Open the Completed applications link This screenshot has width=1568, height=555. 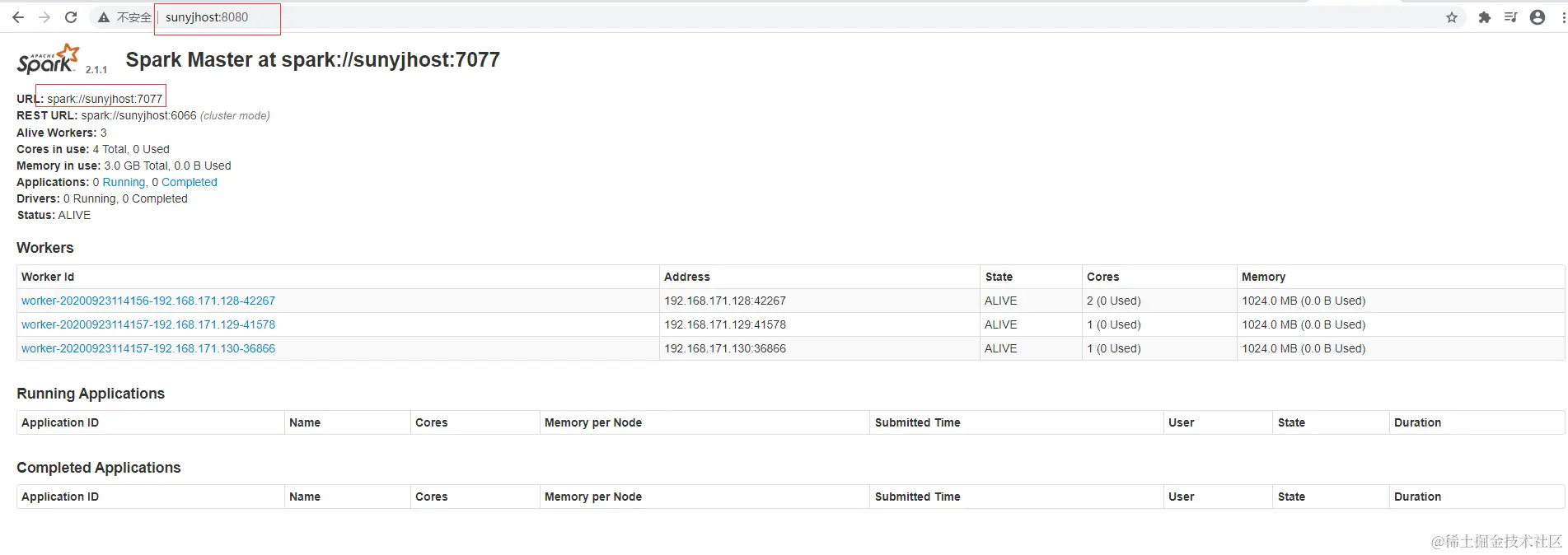coord(190,182)
